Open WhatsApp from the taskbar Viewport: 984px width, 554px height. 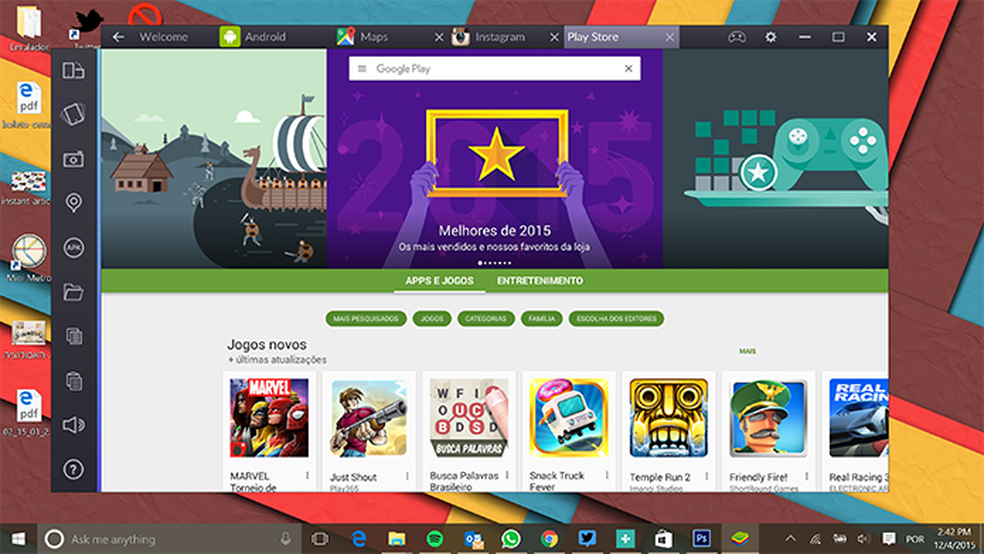511,538
